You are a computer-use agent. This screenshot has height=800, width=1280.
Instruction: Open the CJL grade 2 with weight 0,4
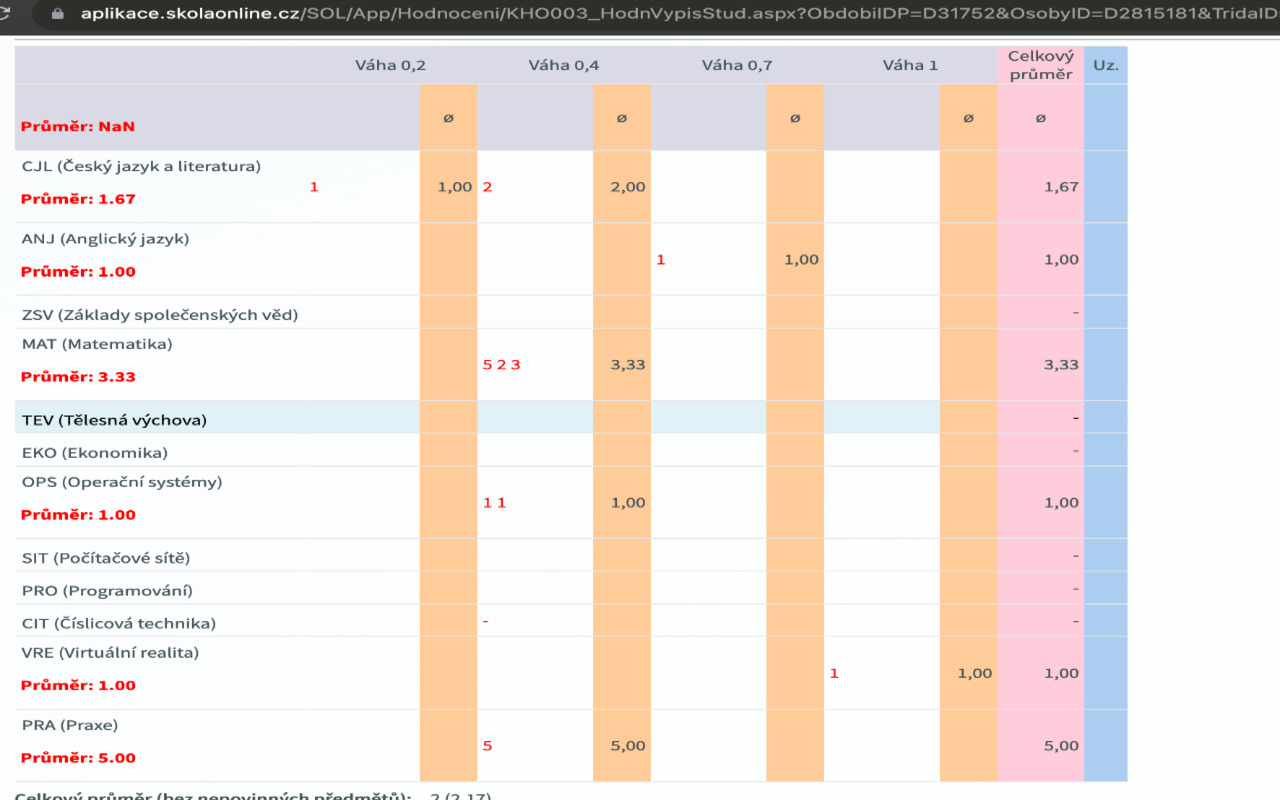point(487,187)
